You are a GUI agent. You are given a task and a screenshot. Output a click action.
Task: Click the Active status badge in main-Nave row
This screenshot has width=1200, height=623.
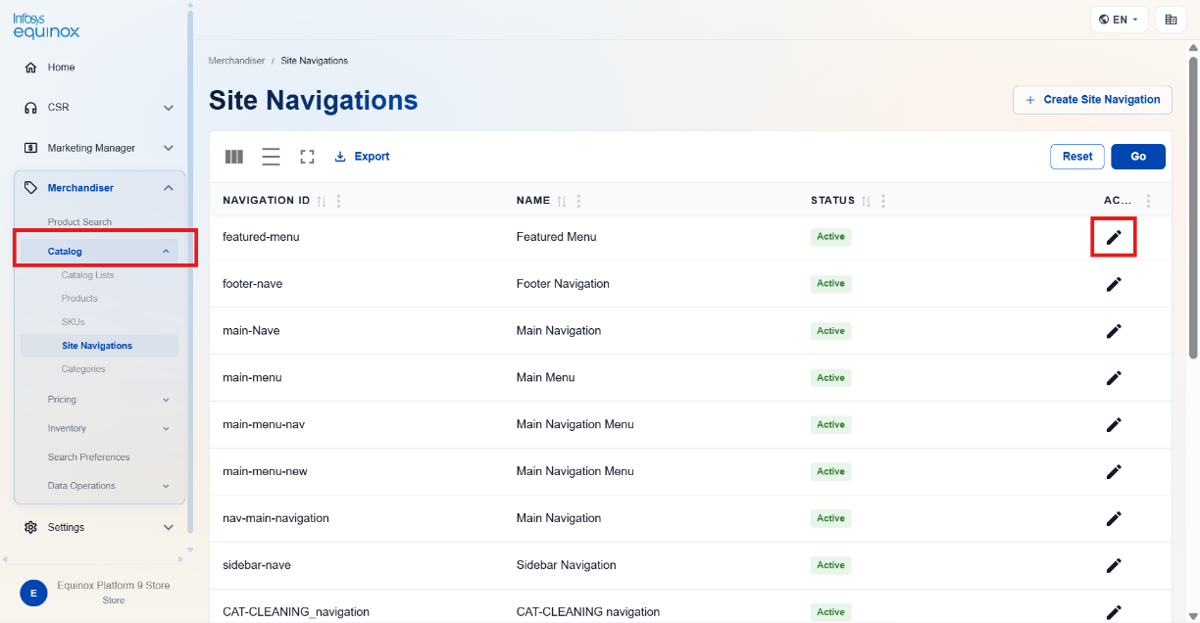[x=831, y=331]
